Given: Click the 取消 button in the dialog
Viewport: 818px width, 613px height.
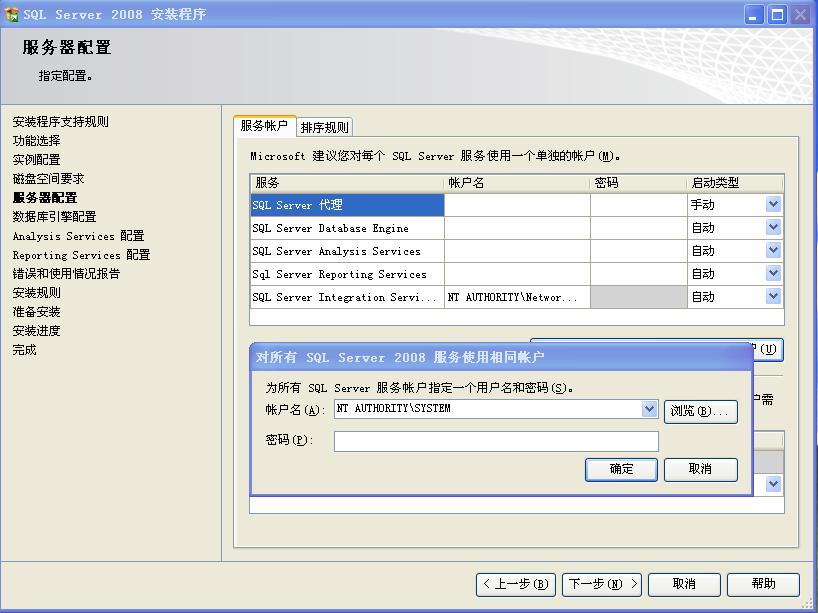Looking at the screenshot, I should point(699,469).
